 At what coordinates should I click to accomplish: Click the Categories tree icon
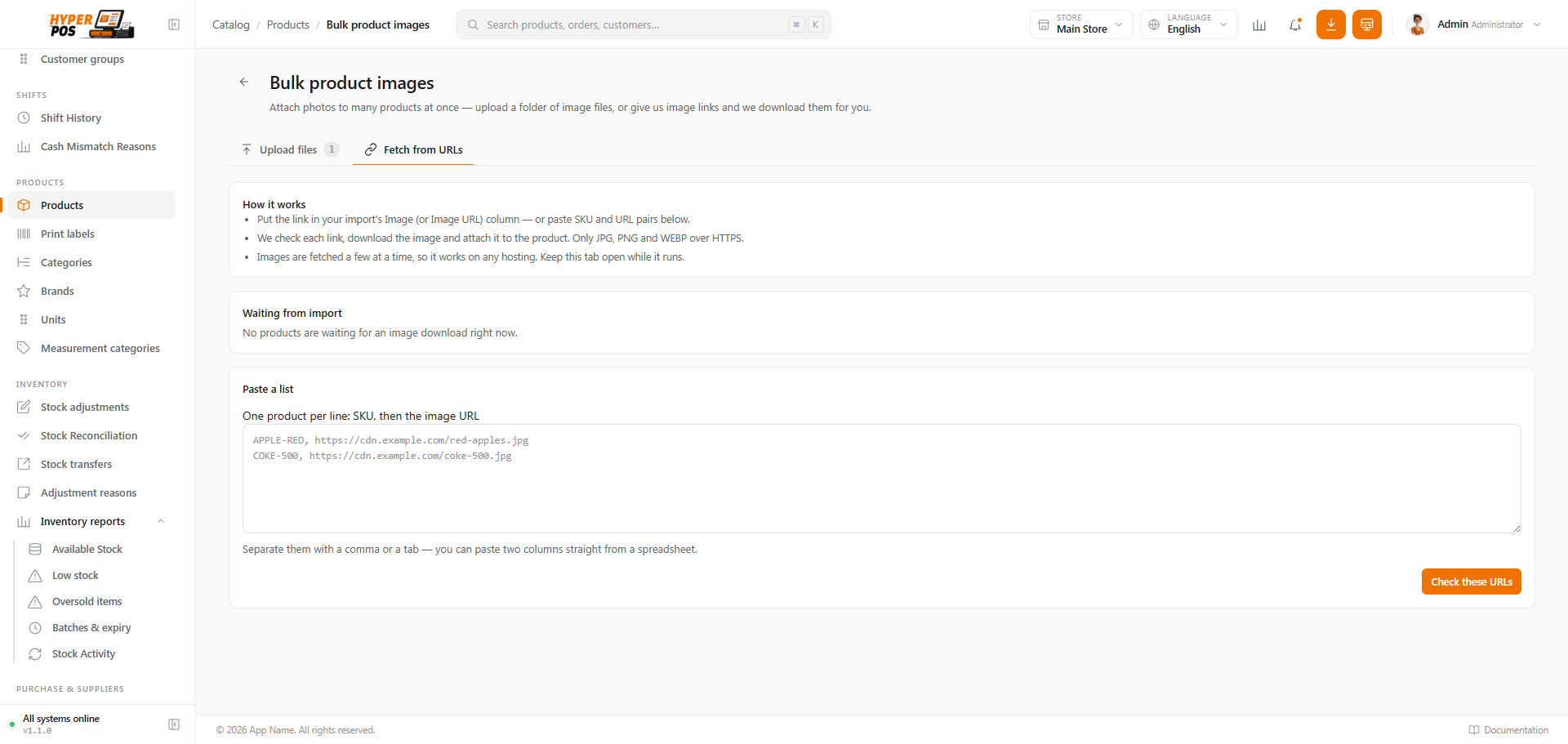24,262
